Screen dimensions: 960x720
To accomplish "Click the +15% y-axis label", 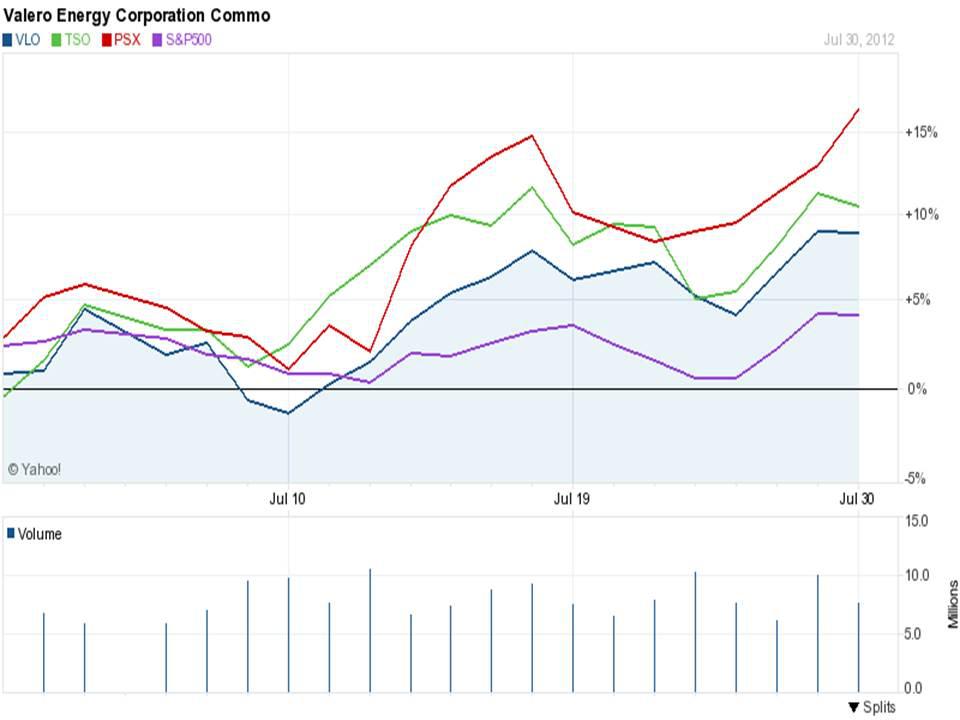I will click(x=921, y=132).
